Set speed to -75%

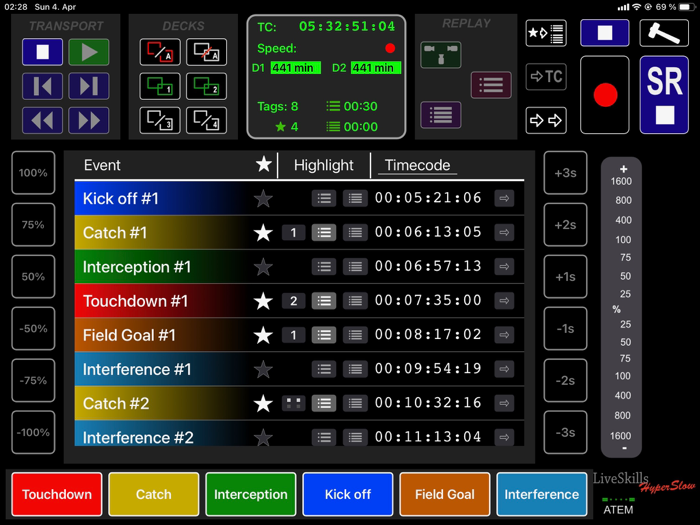[x=33, y=380]
